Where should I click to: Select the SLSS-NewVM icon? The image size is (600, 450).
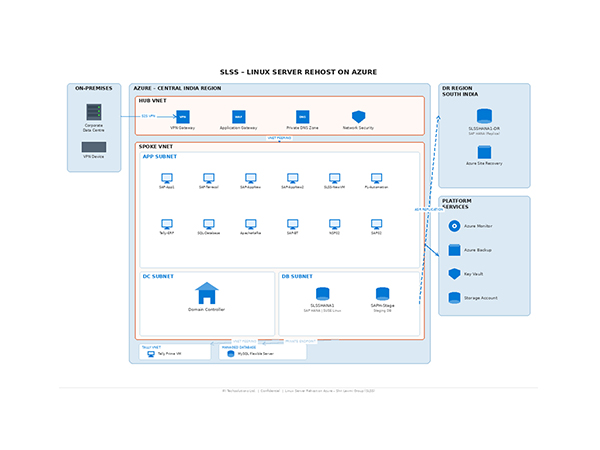click(334, 178)
